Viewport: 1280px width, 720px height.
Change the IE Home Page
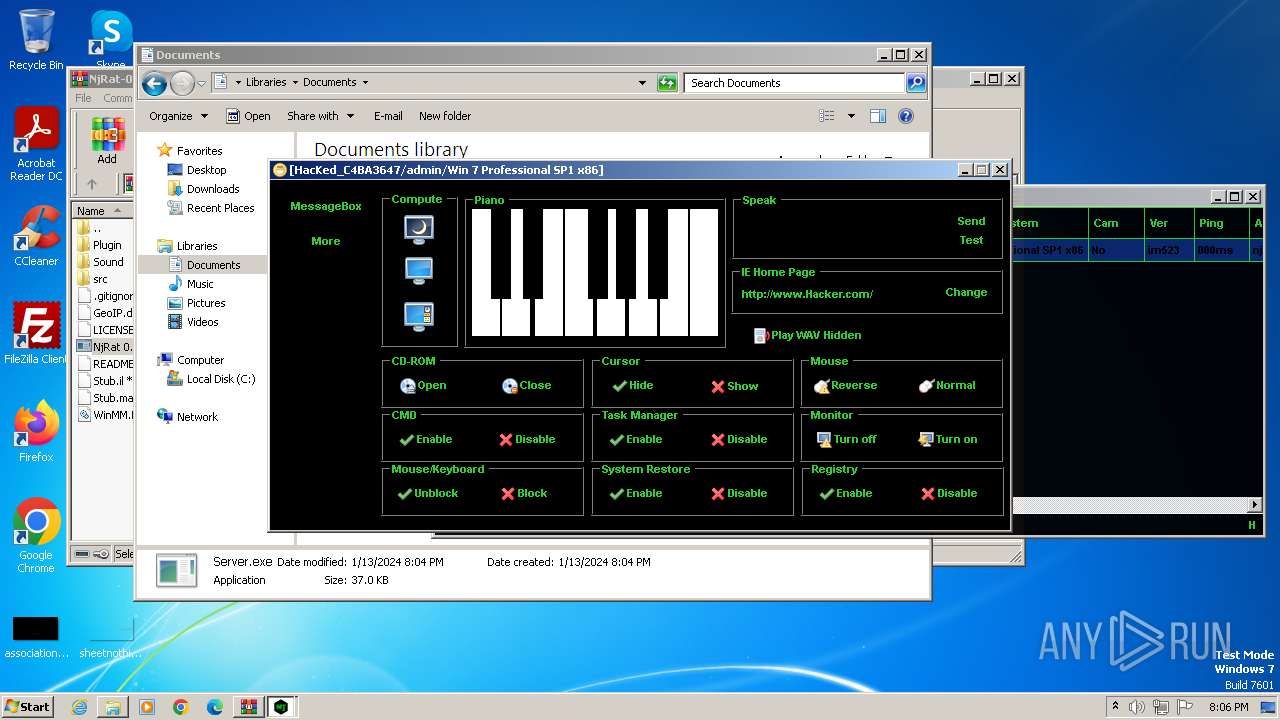966,292
